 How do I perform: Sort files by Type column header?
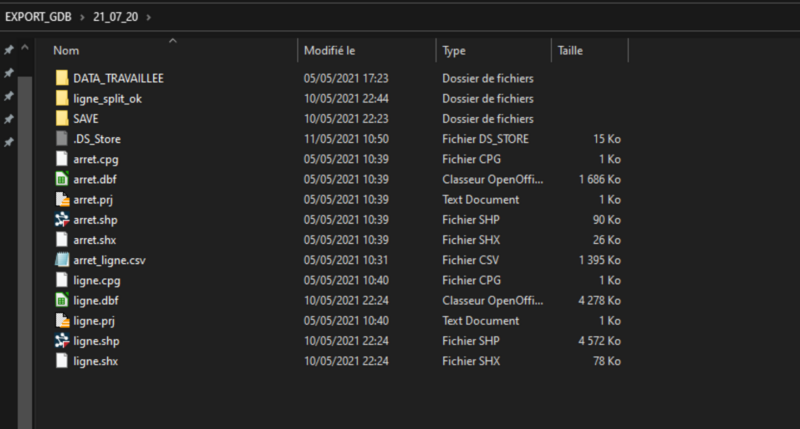click(x=454, y=50)
